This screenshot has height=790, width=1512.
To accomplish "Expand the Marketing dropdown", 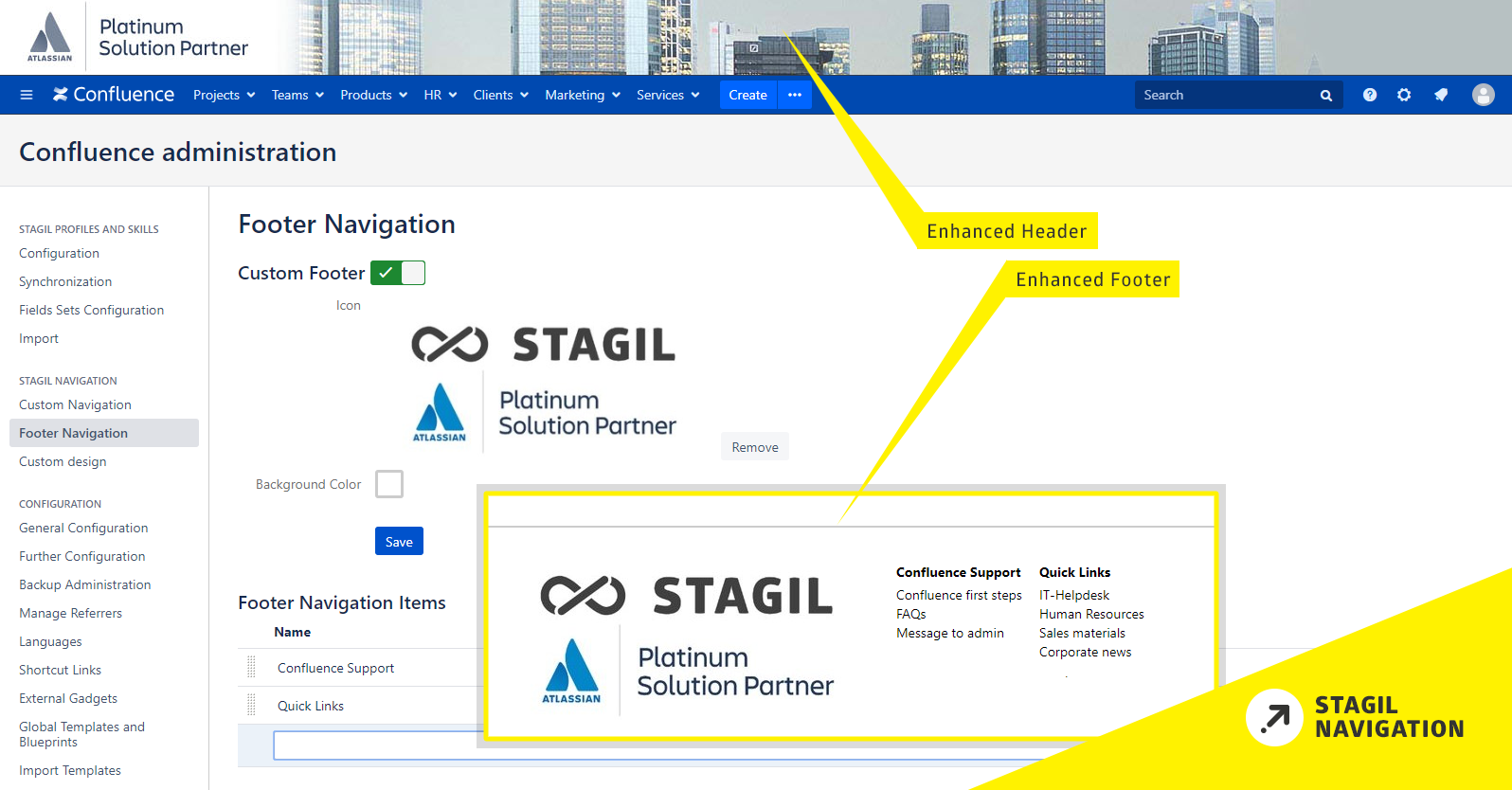I will 583,95.
